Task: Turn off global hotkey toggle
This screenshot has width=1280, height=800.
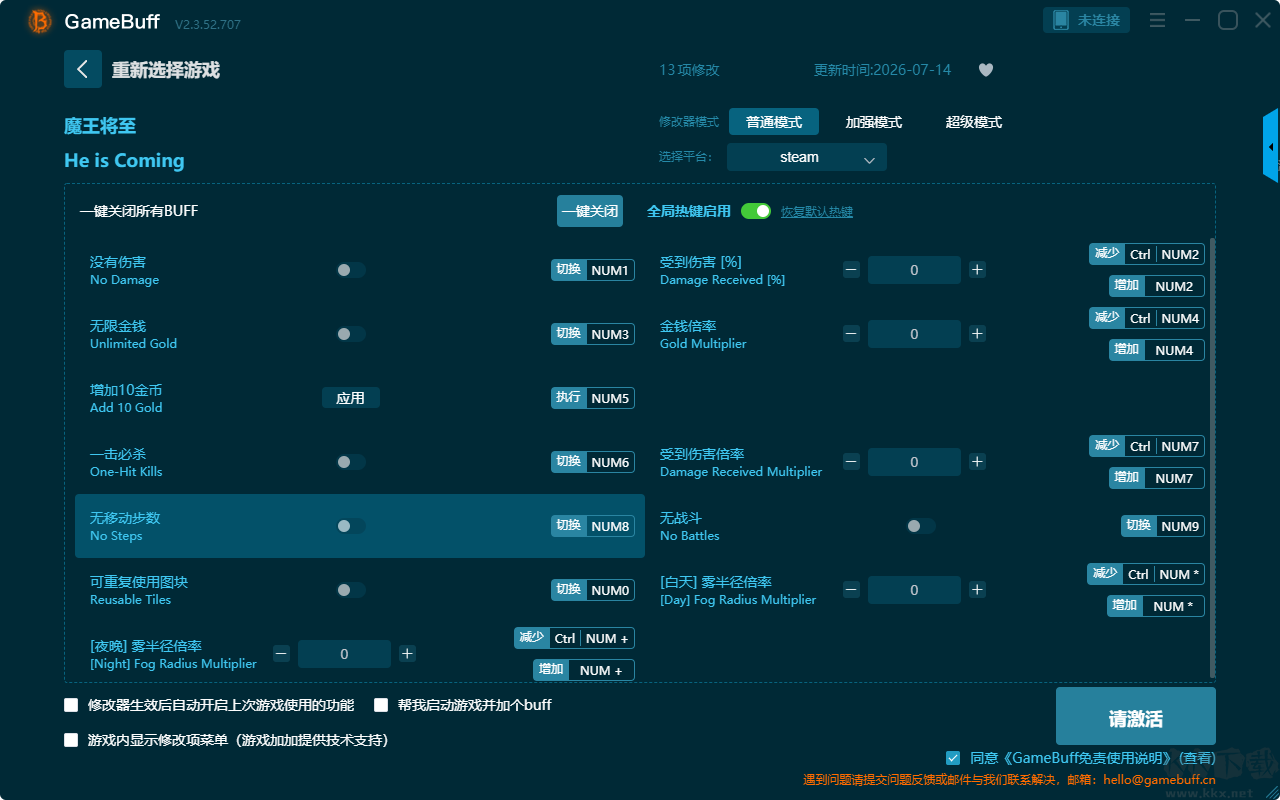Action: tap(756, 211)
